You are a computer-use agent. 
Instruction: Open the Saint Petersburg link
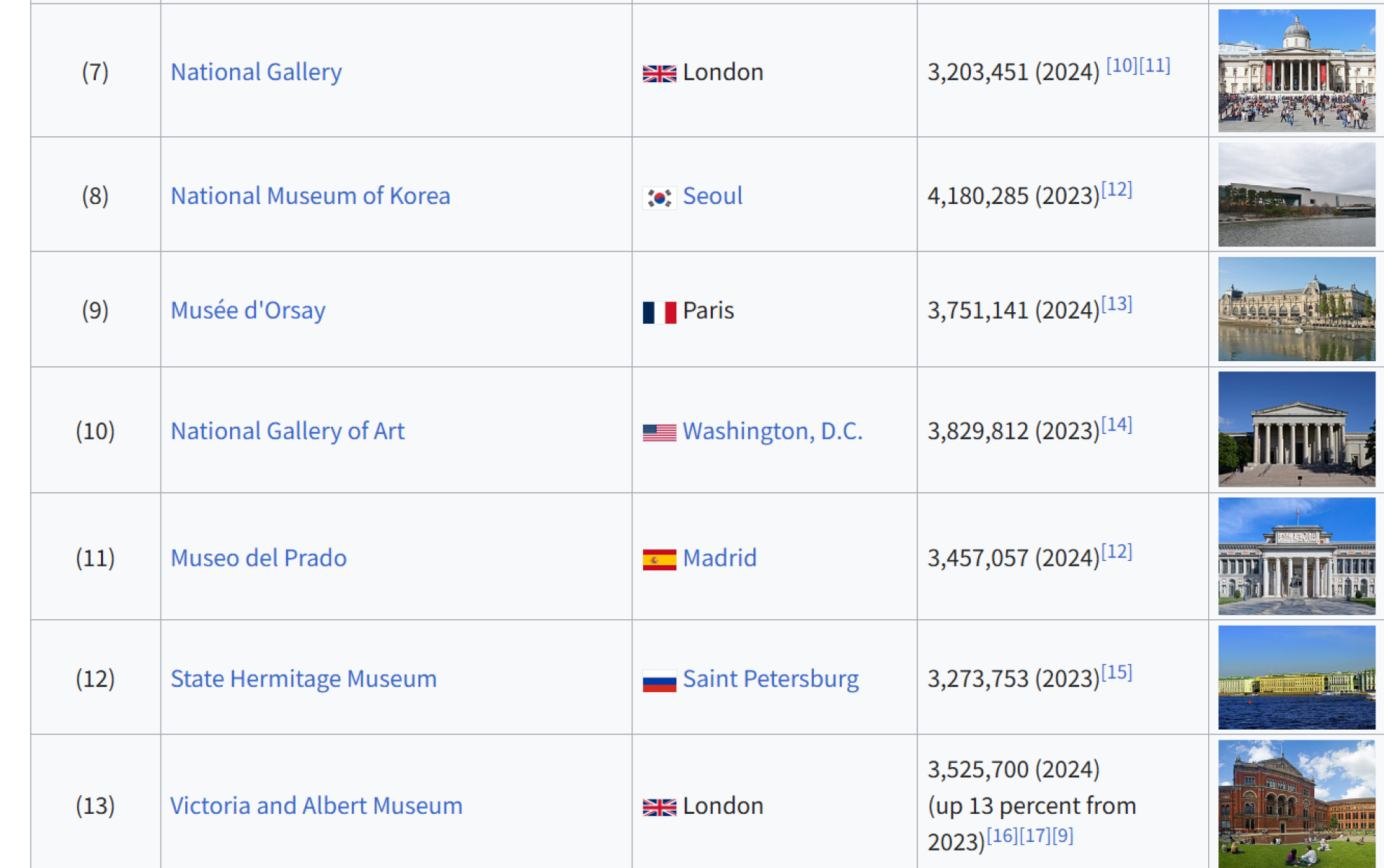770,679
